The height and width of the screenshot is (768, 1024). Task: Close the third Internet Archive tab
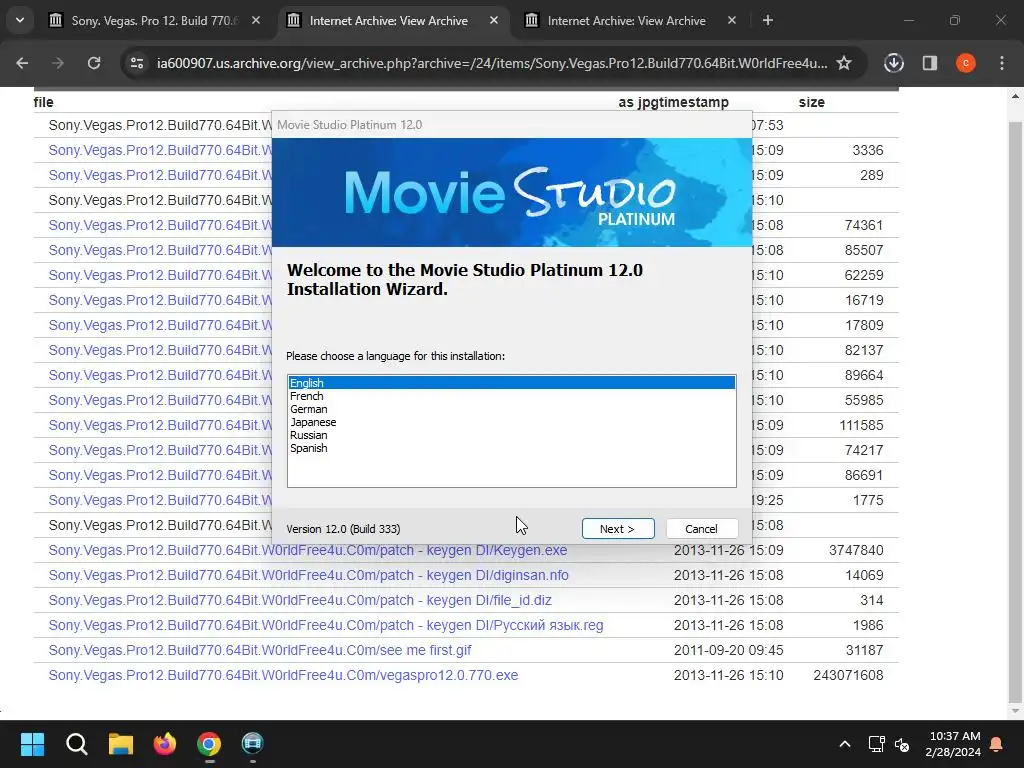pos(731,20)
